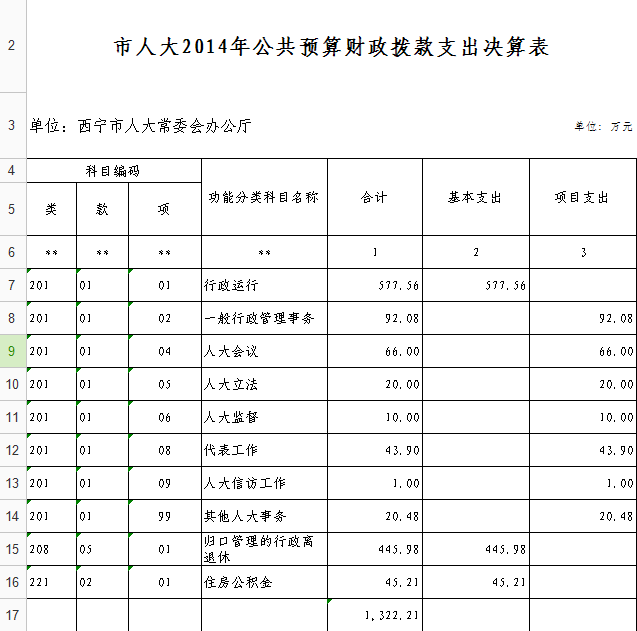Select the 科目编码 header cell

[113, 171]
